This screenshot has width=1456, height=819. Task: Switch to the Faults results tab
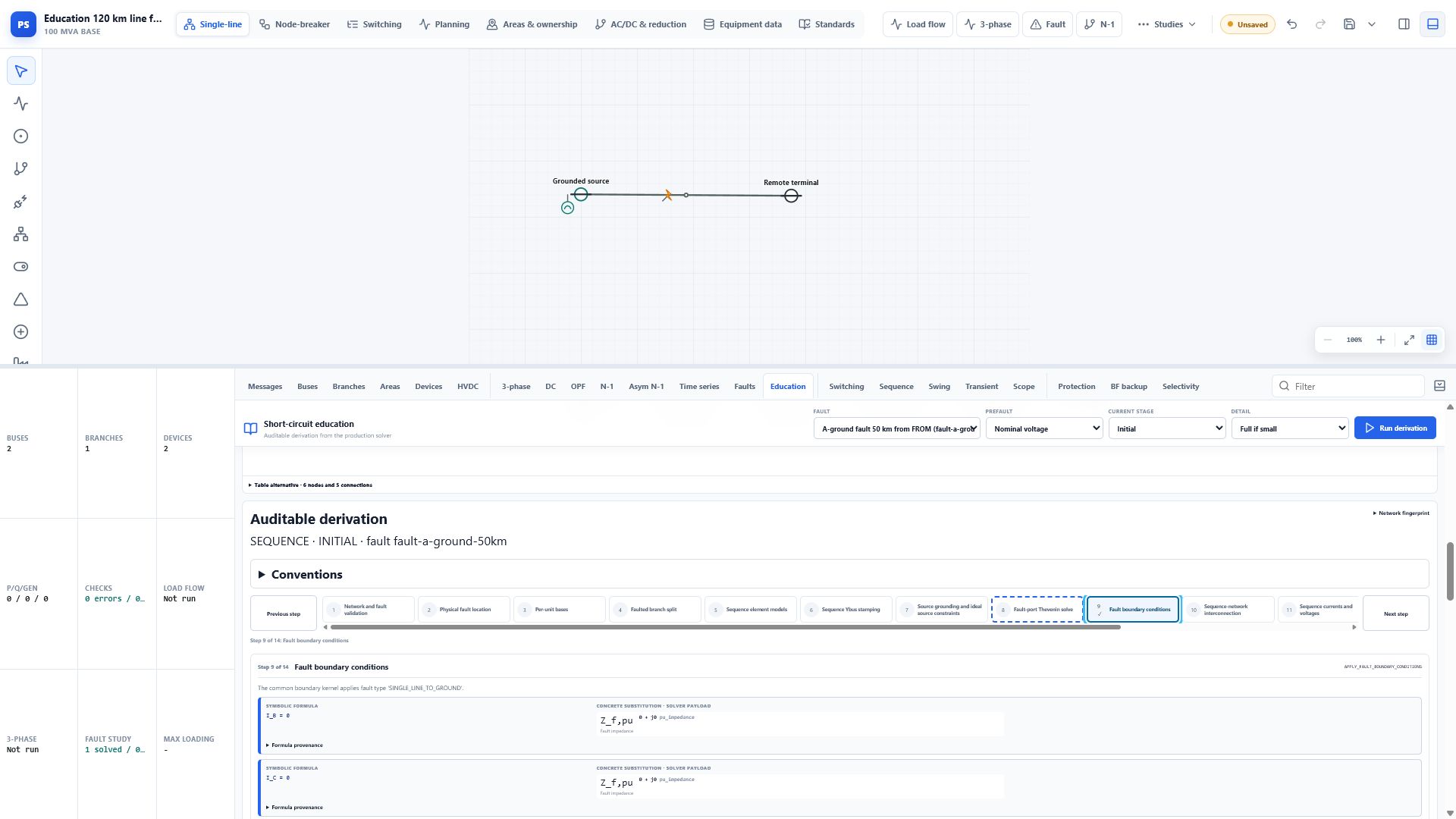[x=744, y=387]
